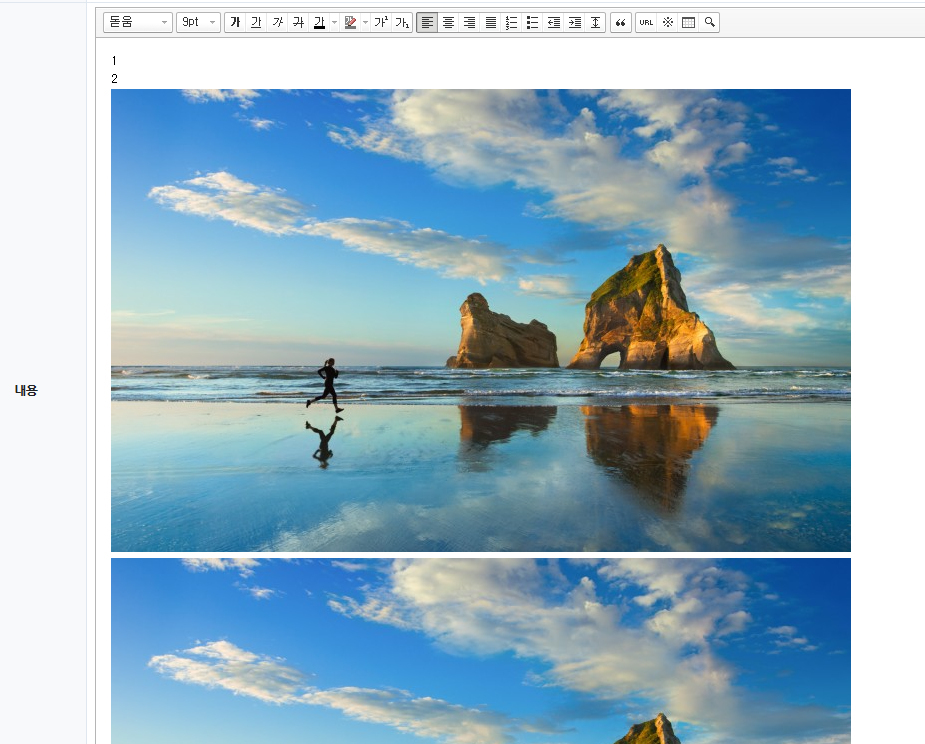Image resolution: width=925 pixels, height=744 pixels.
Task: Select the first beach runner image
Action: click(481, 320)
